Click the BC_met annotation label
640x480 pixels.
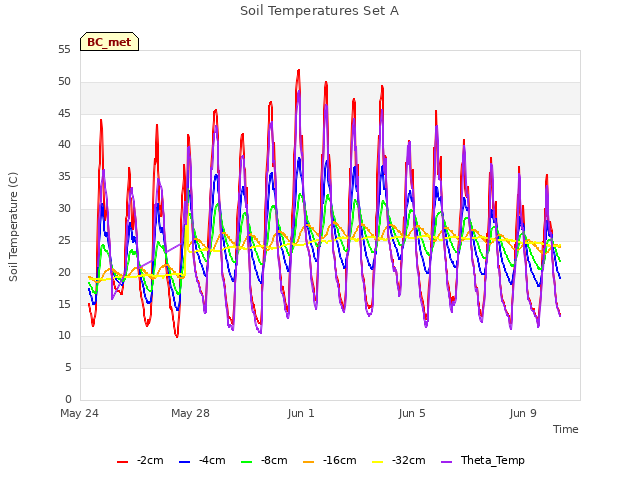tap(109, 42)
